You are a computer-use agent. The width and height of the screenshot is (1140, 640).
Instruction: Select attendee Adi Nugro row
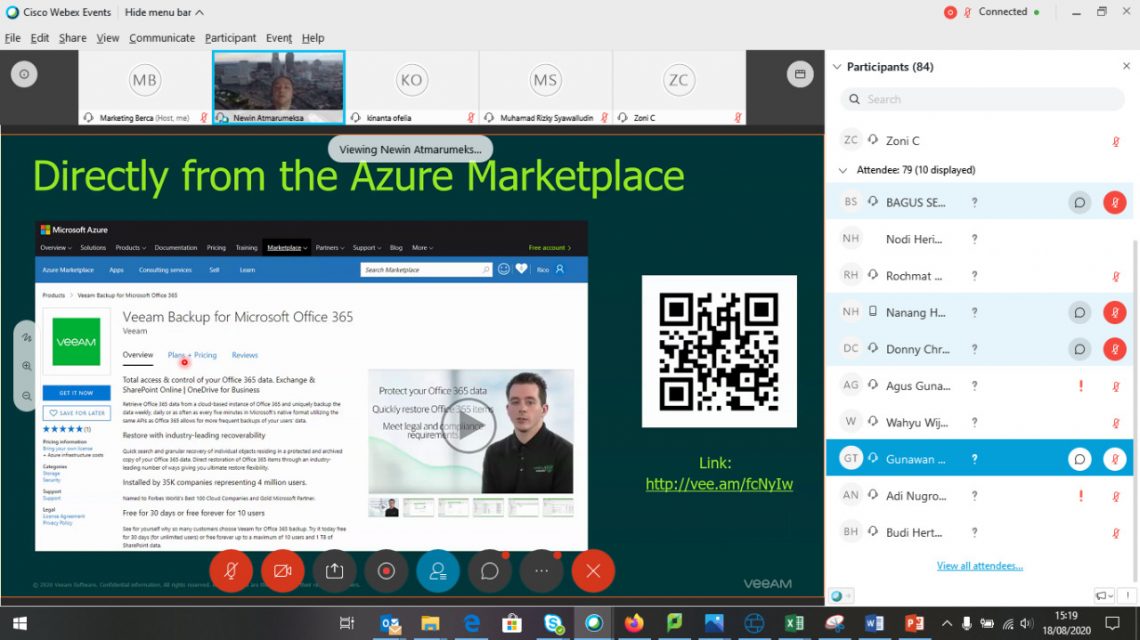pyautogui.click(x=979, y=496)
